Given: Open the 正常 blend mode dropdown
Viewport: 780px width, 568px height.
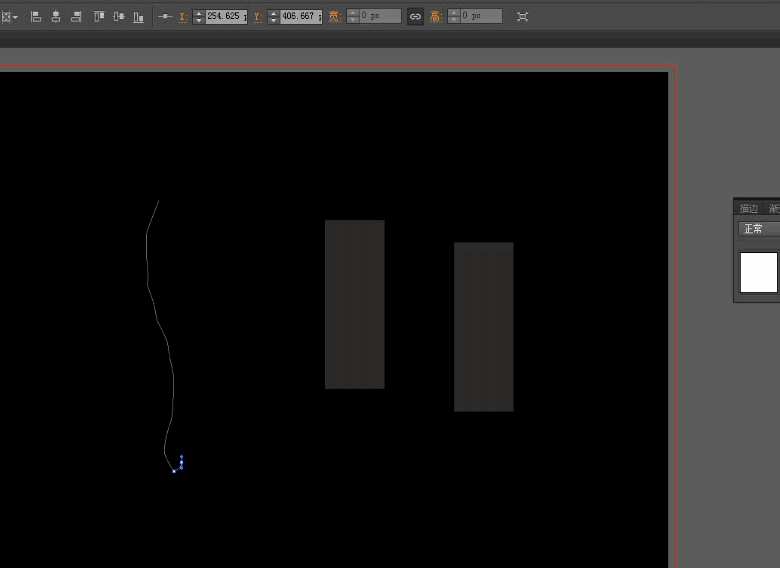Looking at the screenshot, I should coord(759,229).
